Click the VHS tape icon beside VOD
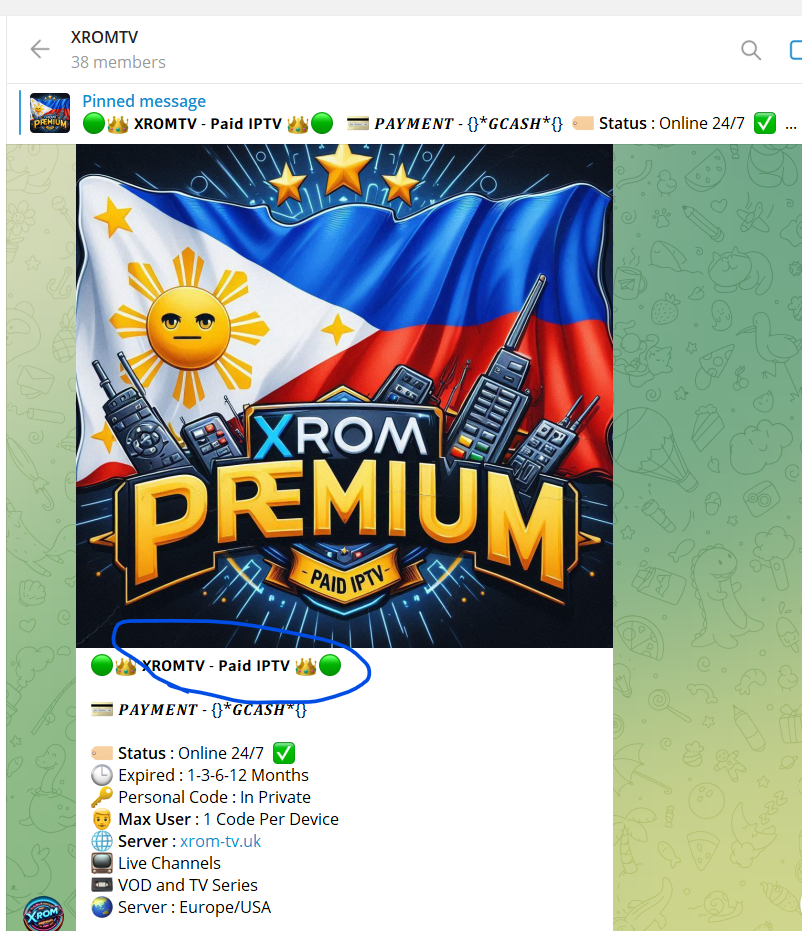802x931 pixels. (x=102, y=885)
